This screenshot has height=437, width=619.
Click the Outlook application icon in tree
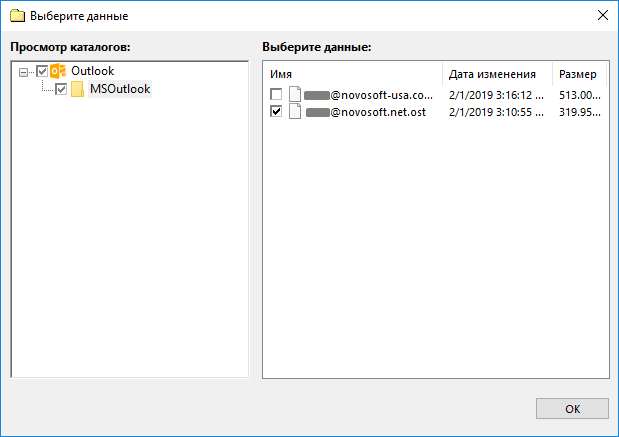point(58,71)
